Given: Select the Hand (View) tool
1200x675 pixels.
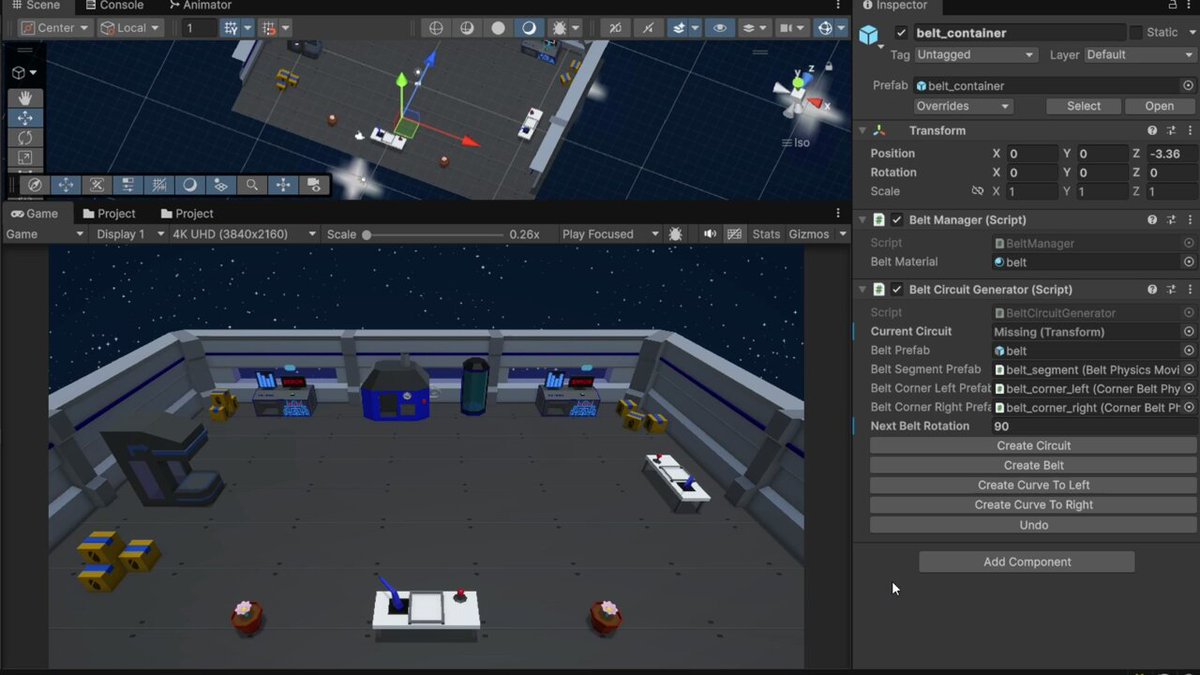Looking at the screenshot, I should pos(25,98).
